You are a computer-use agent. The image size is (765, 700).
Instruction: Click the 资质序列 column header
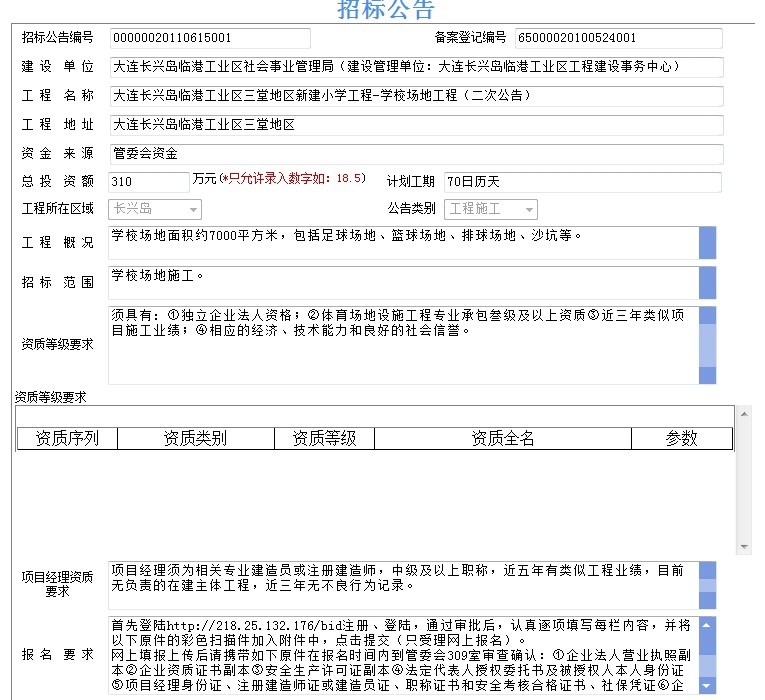(x=67, y=438)
